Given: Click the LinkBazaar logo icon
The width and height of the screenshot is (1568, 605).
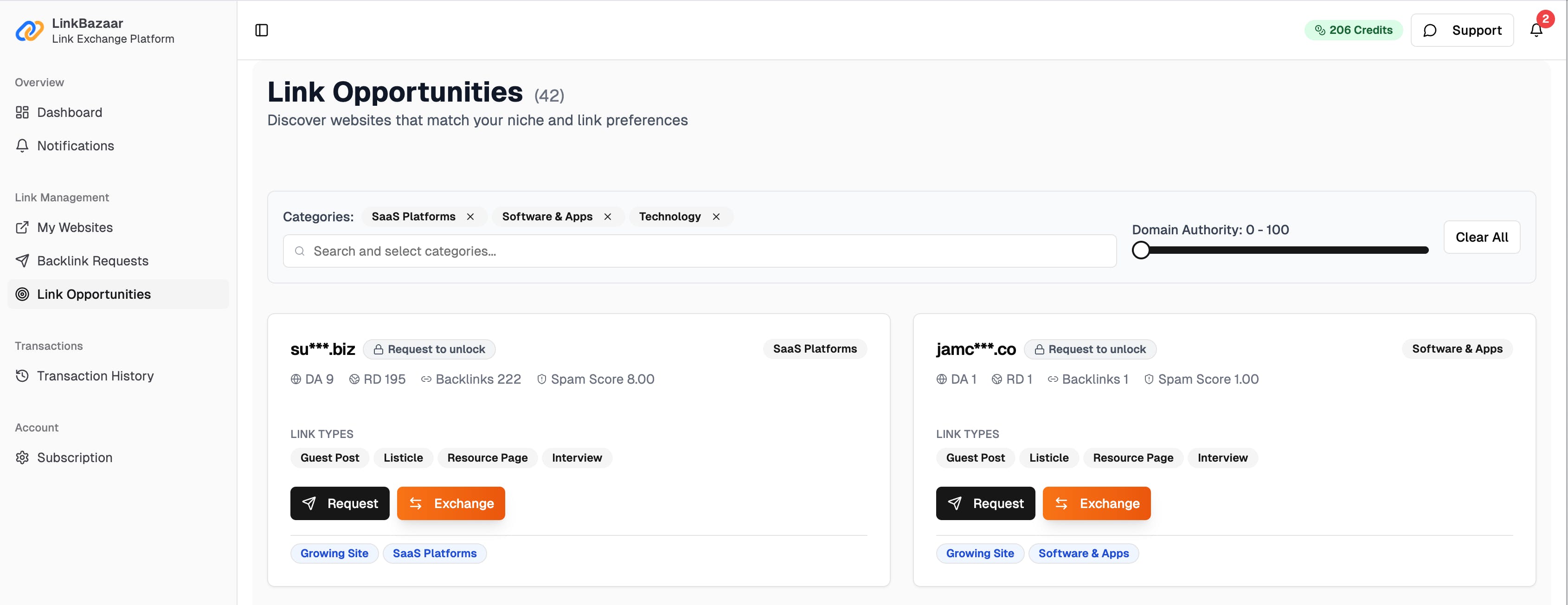Looking at the screenshot, I should [29, 31].
